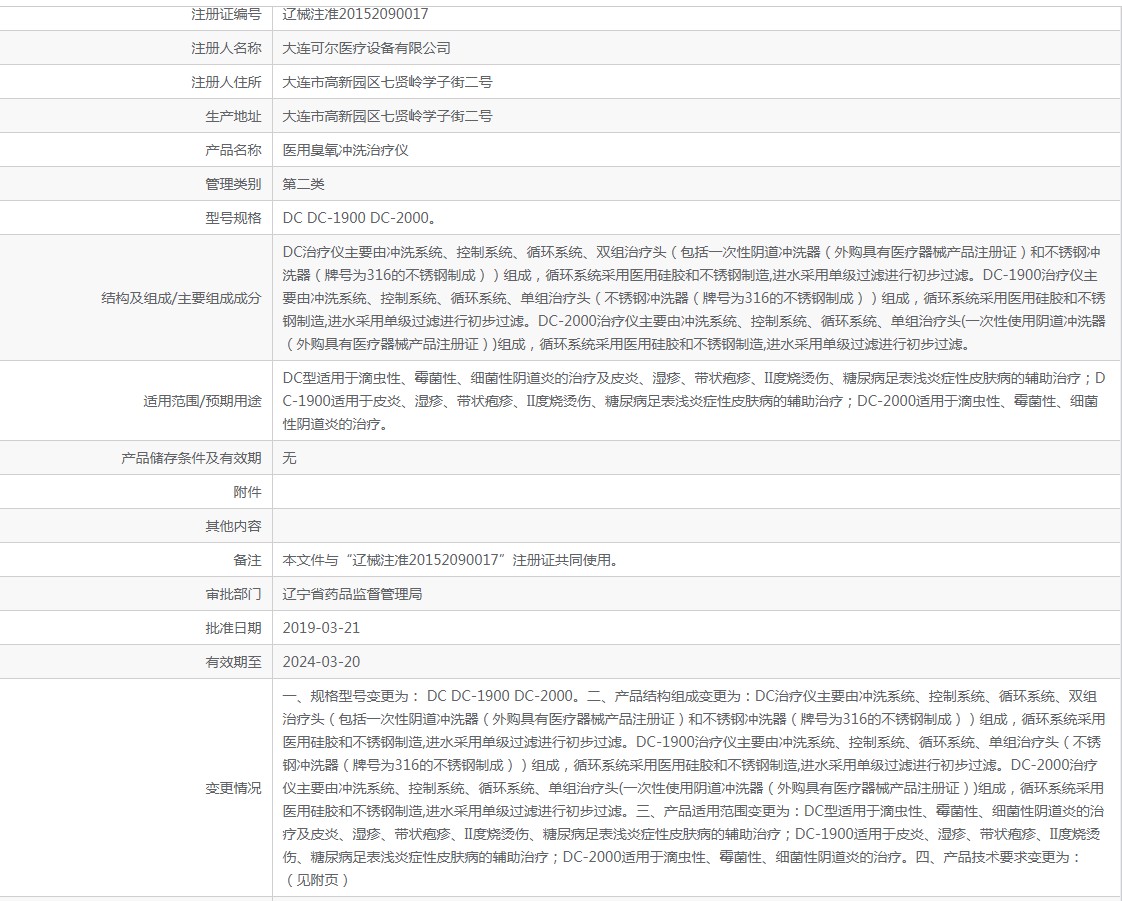1122x901 pixels.
Task: Click the 批准日期 label
Action: [233, 628]
